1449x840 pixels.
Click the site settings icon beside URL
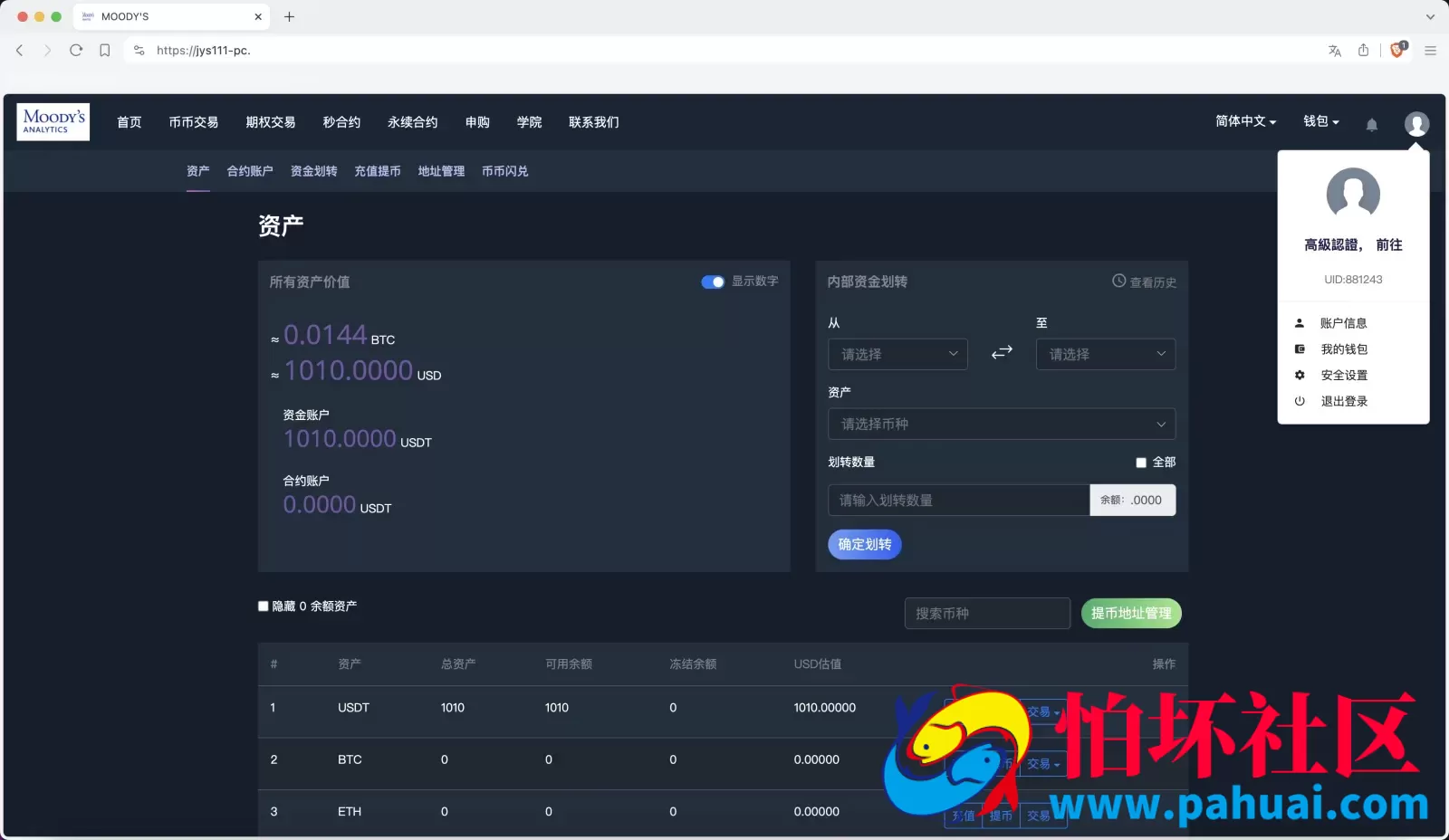[x=139, y=51]
